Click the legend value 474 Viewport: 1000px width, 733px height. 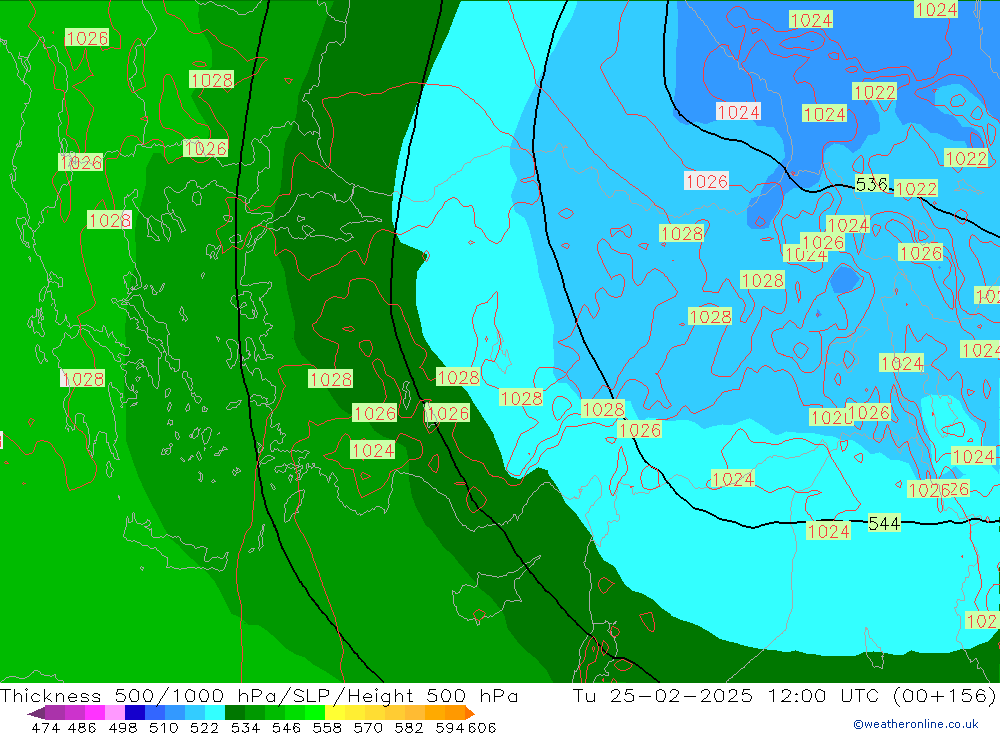tap(45, 727)
